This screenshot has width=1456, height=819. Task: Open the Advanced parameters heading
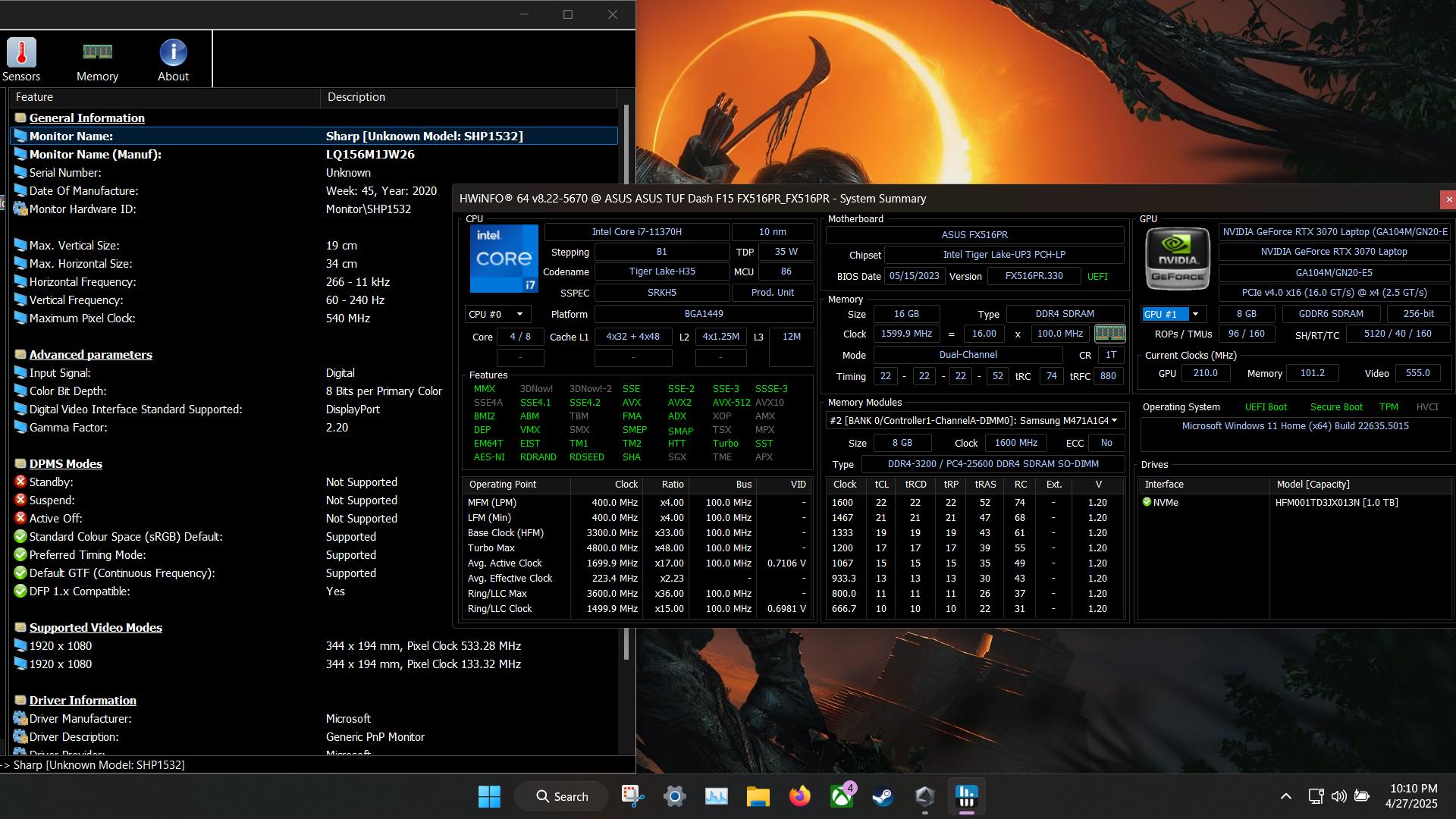point(90,354)
